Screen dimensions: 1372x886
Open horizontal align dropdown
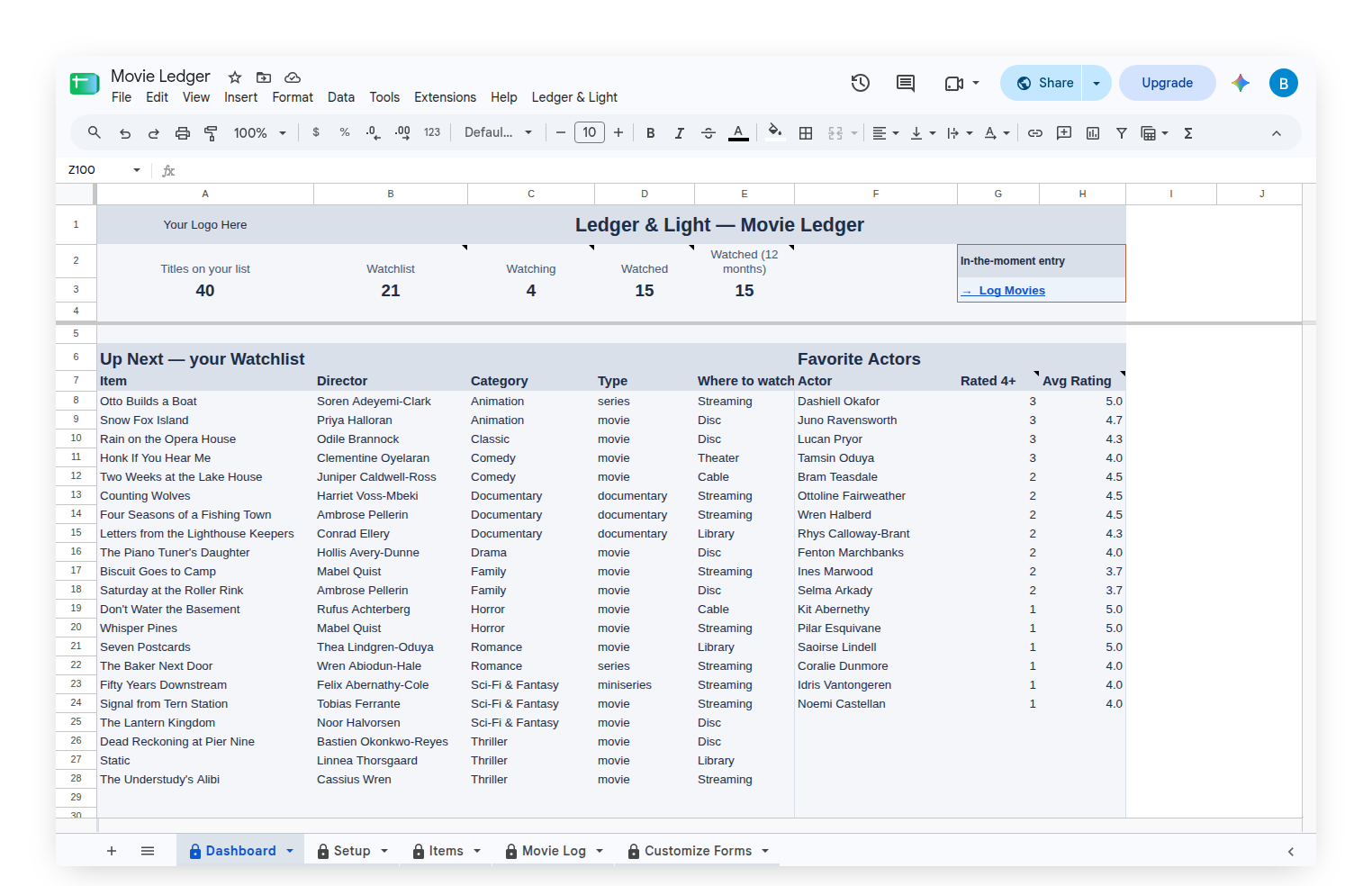(886, 133)
